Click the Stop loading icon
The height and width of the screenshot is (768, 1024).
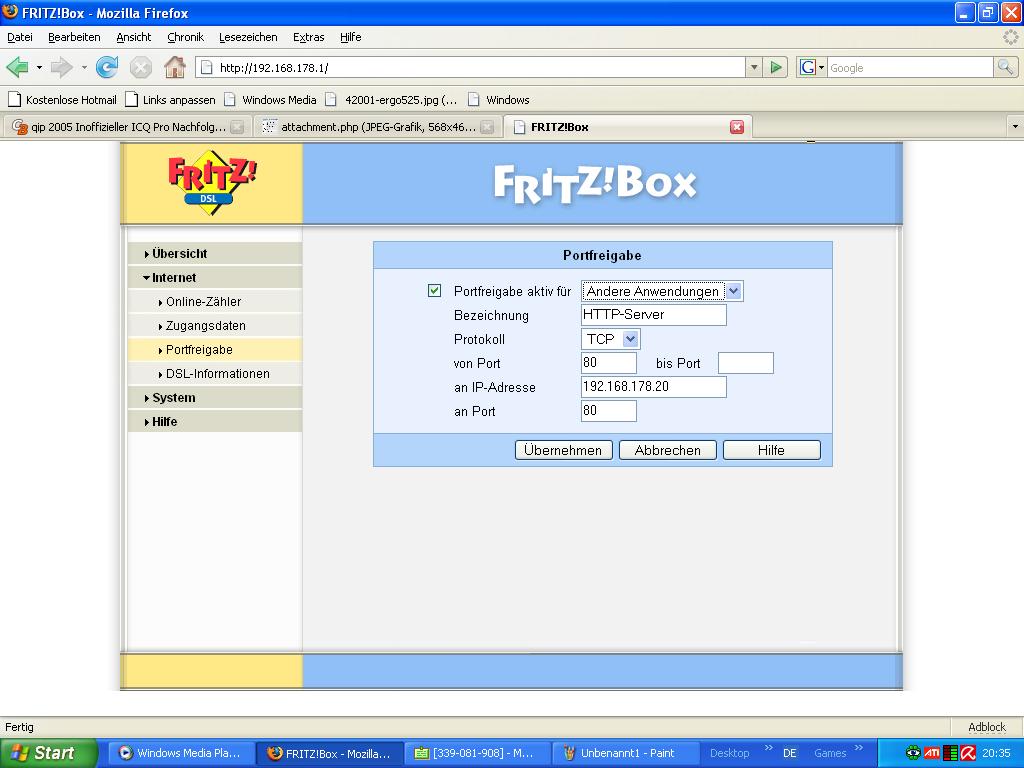(140, 67)
